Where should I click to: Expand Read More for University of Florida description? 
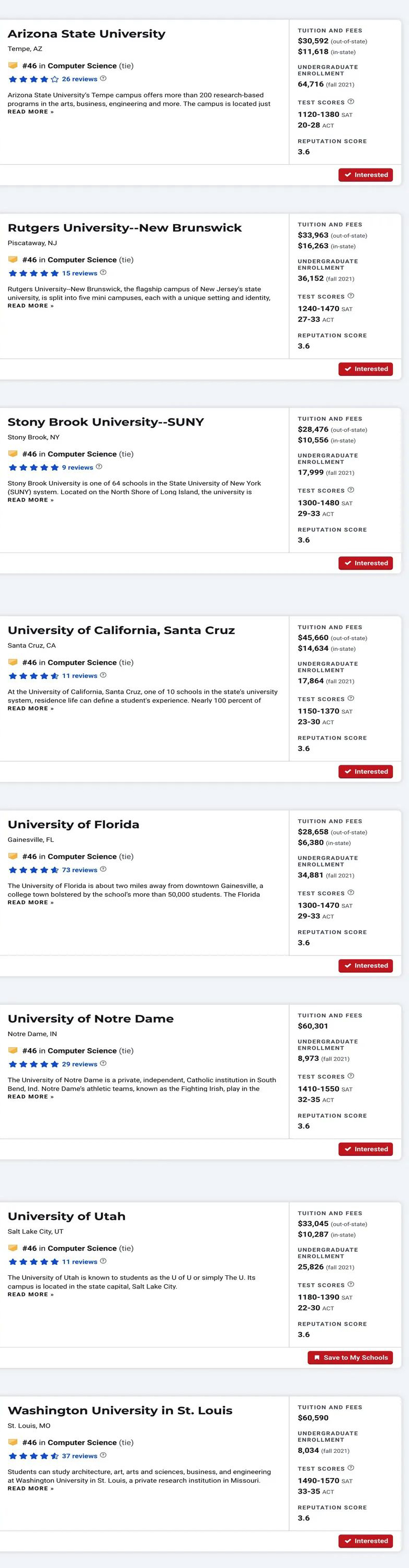pos(30,902)
